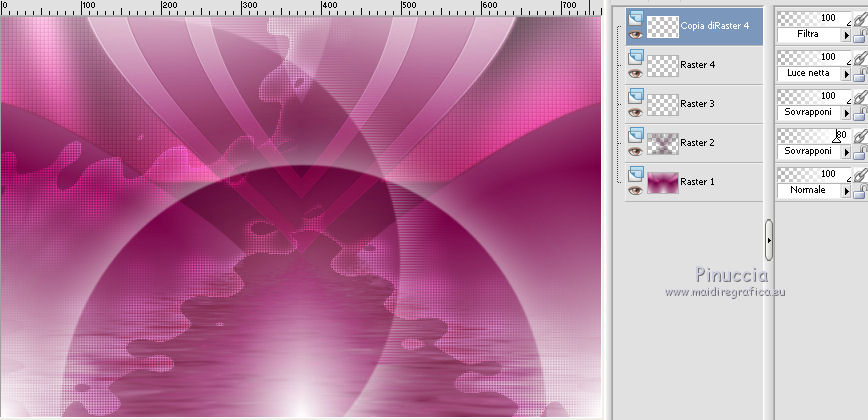The width and height of the screenshot is (868, 420).
Task: Toggle transparency lock on Raster 4 layer
Action: pyautogui.click(x=860, y=75)
